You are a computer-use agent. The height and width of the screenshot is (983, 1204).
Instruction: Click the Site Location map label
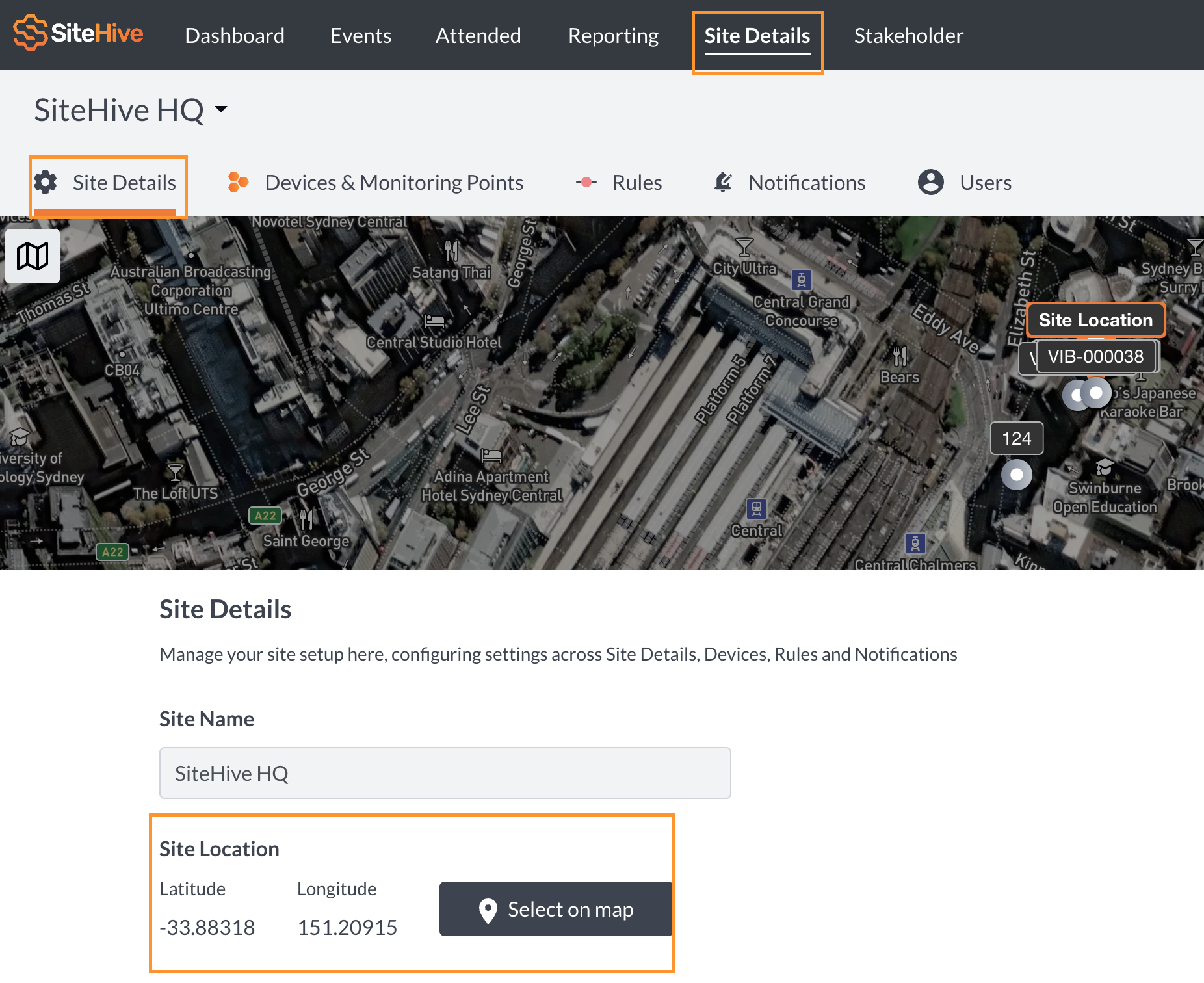1095,320
